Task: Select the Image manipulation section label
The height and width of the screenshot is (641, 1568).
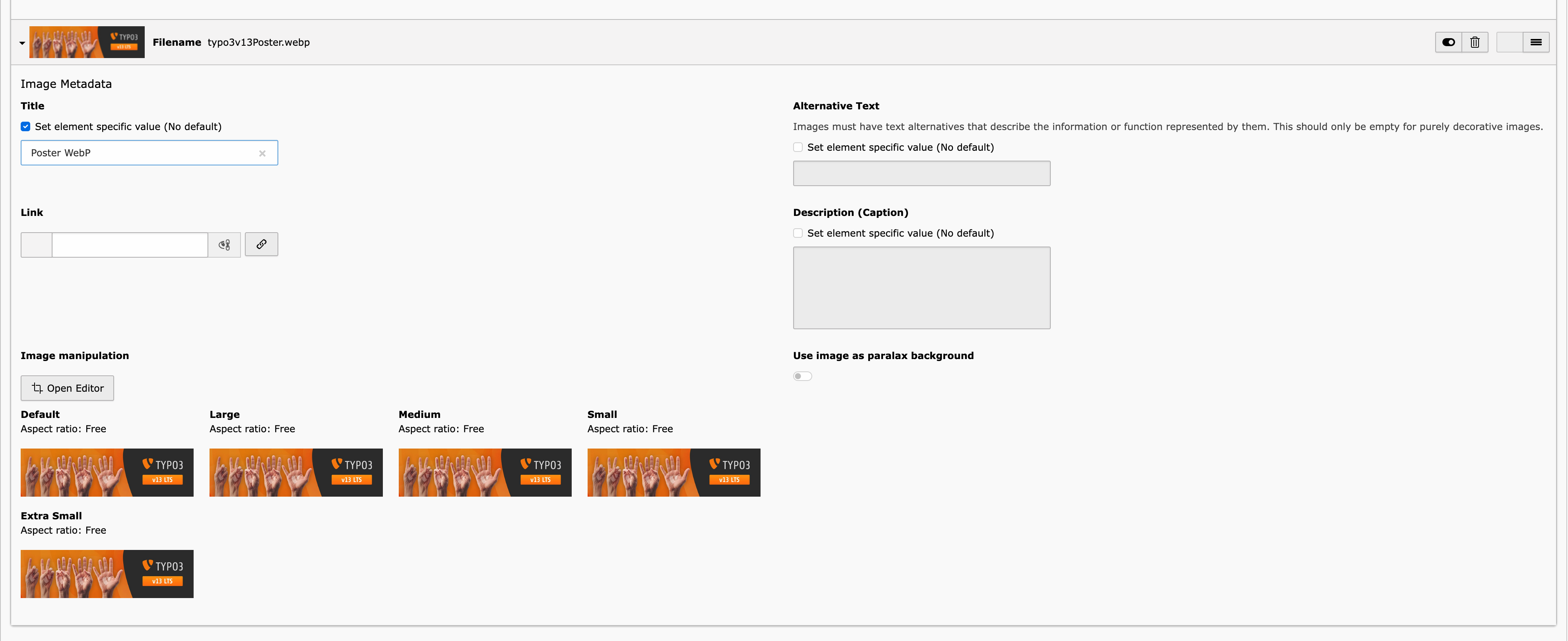Action: click(74, 355)
